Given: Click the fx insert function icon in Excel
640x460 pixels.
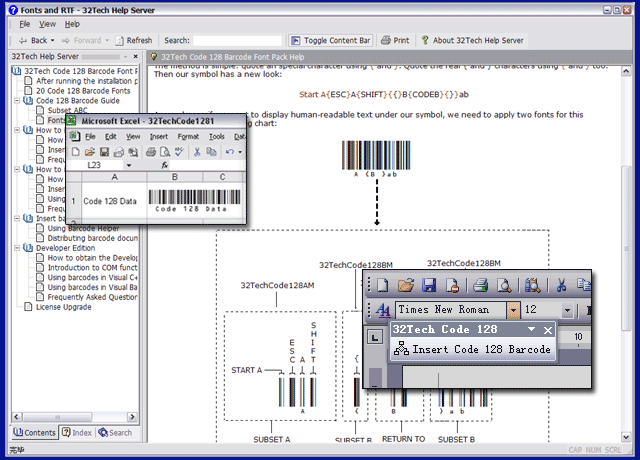Looking at the screenshot, I should (164, 165).
